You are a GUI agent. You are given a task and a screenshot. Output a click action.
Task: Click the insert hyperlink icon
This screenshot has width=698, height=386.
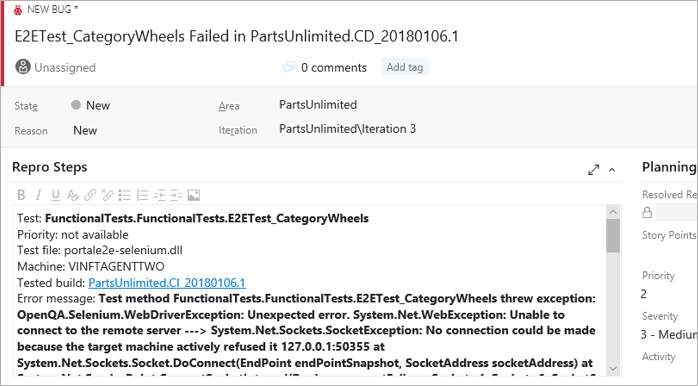[90, 195]
